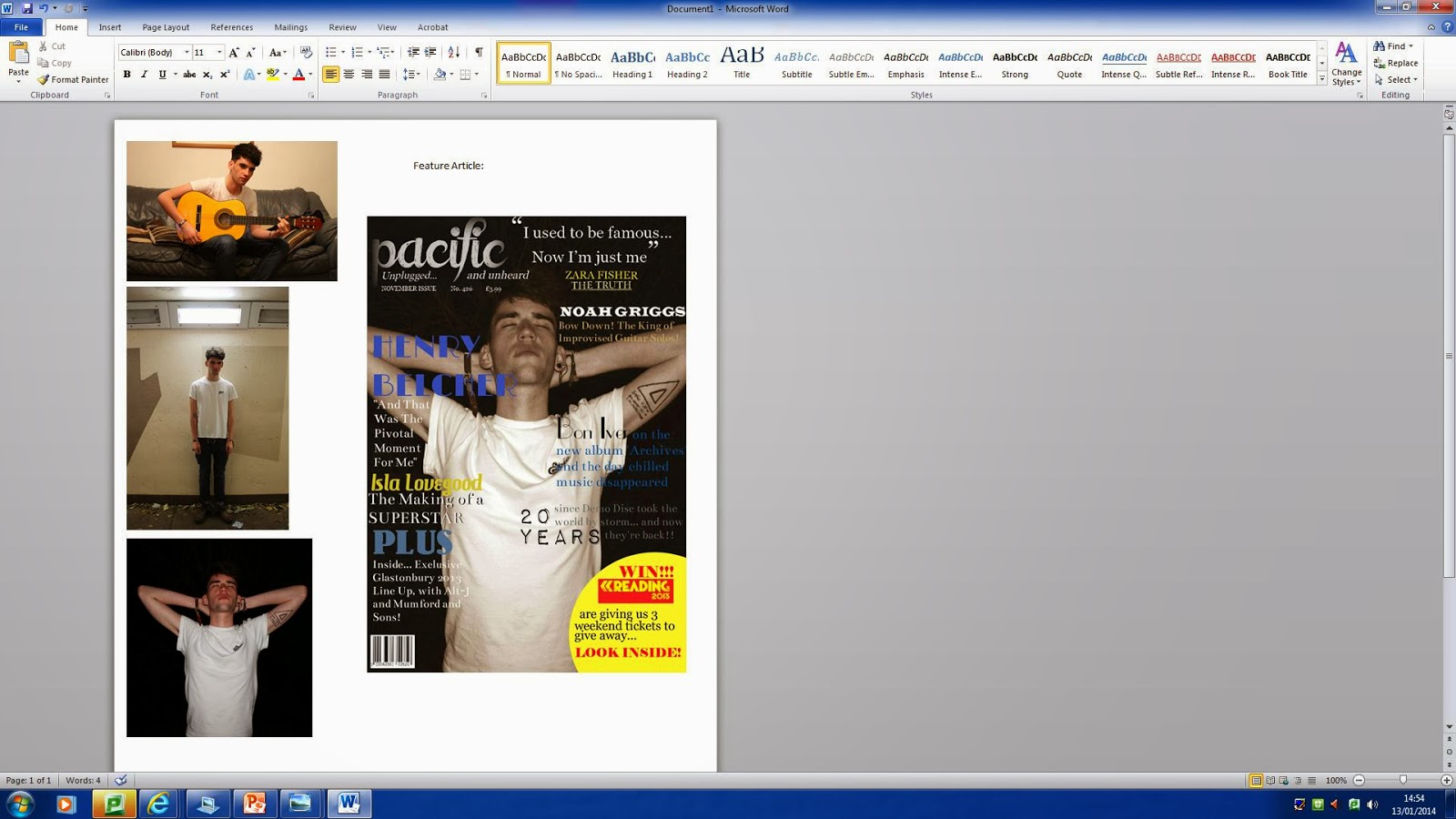Open the Line Spacing dropdown
The height and width of the screenshot is (819, 1456).
410,76
